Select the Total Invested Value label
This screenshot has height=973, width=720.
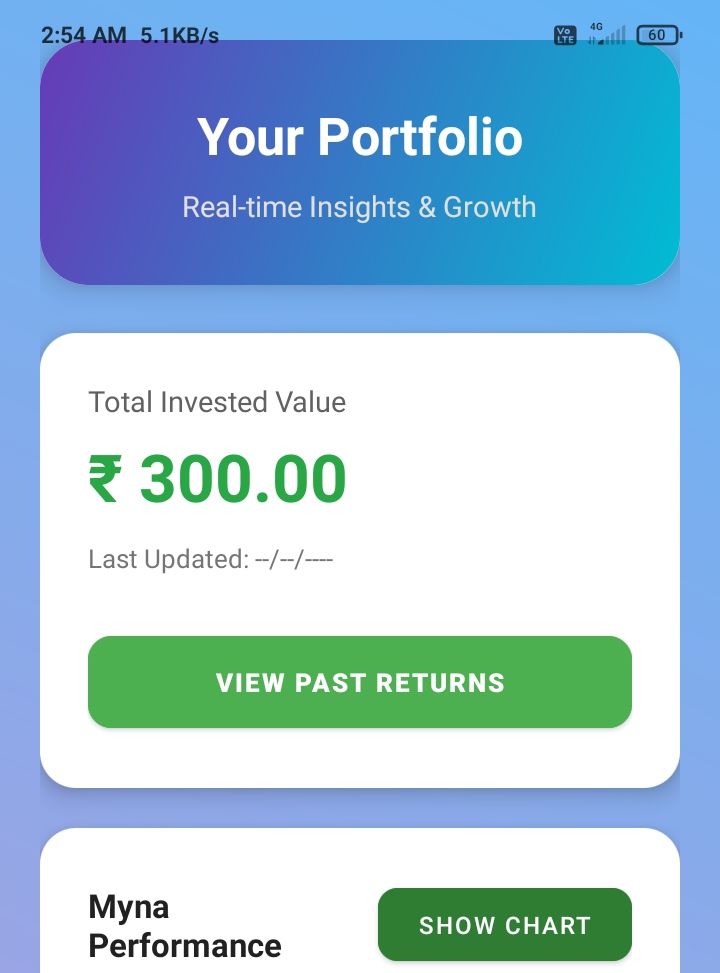click(x=217, y=402)
